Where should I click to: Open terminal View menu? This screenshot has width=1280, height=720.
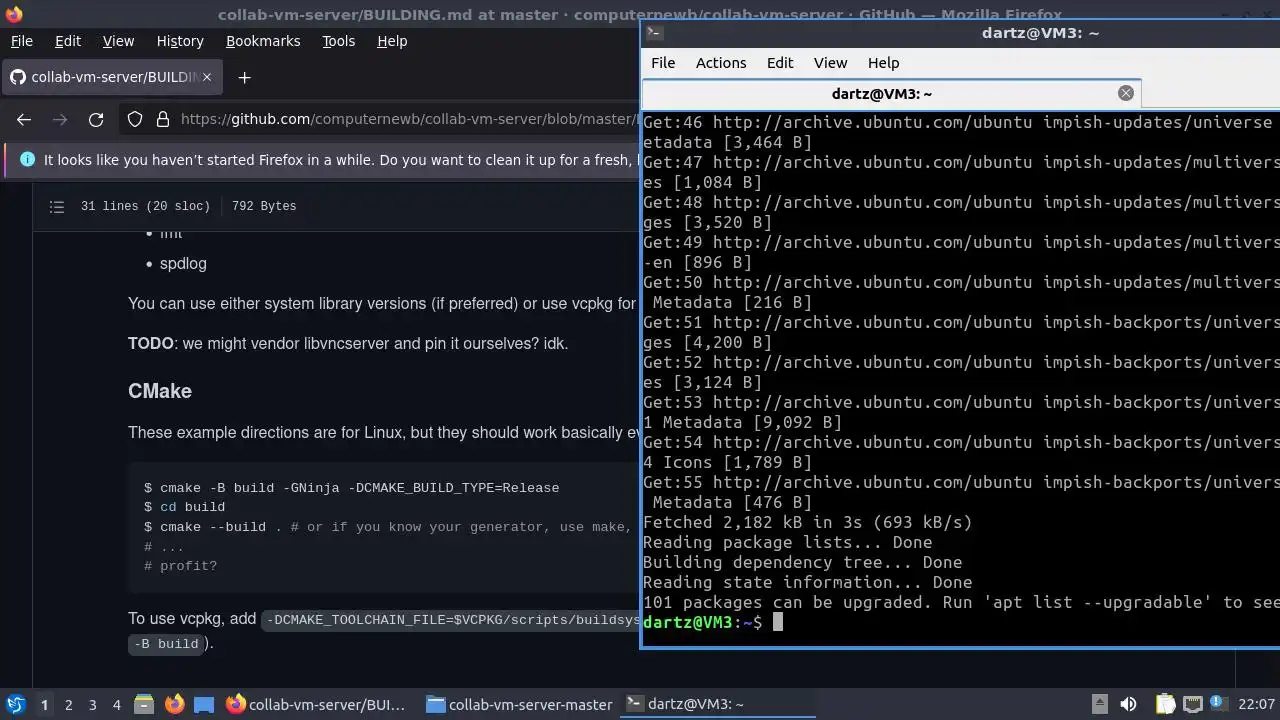830,62
